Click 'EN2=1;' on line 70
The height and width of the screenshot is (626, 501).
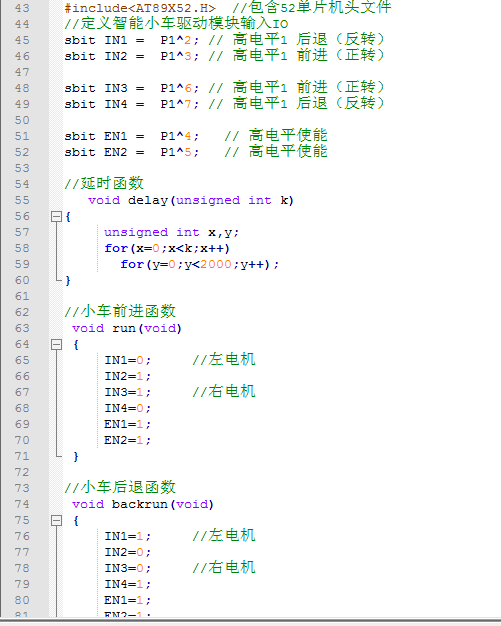click(127, 440)
